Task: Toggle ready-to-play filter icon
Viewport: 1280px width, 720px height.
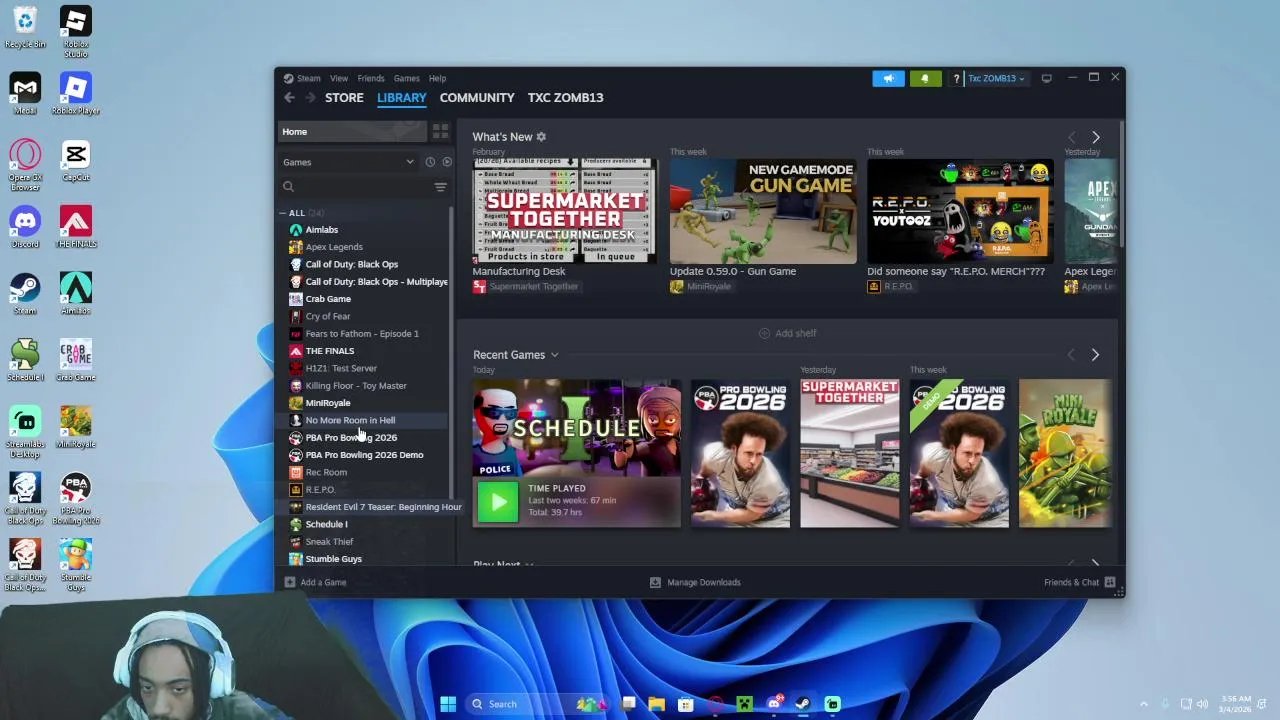Action: 447,162
